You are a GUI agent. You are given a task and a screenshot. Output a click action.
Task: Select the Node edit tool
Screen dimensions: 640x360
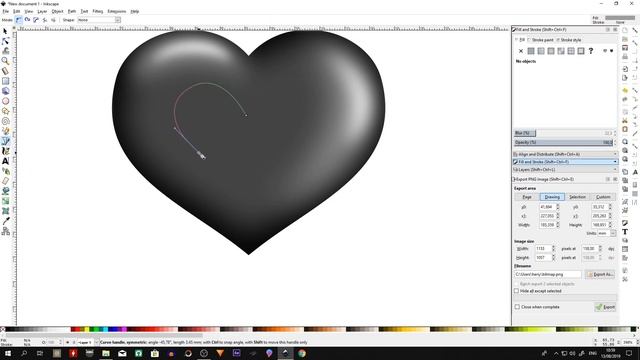[5, 41]
